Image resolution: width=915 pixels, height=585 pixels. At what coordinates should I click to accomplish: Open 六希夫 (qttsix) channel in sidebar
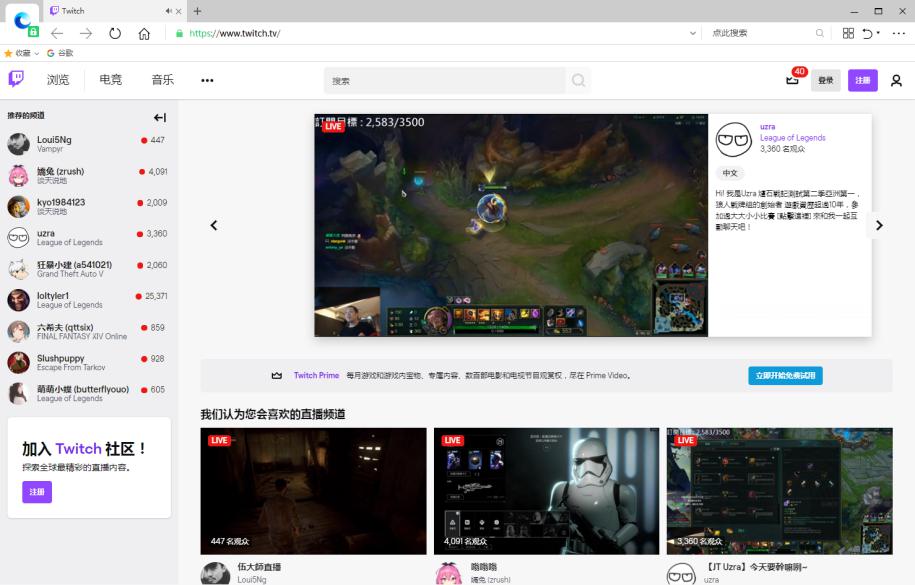coord(88,331)
